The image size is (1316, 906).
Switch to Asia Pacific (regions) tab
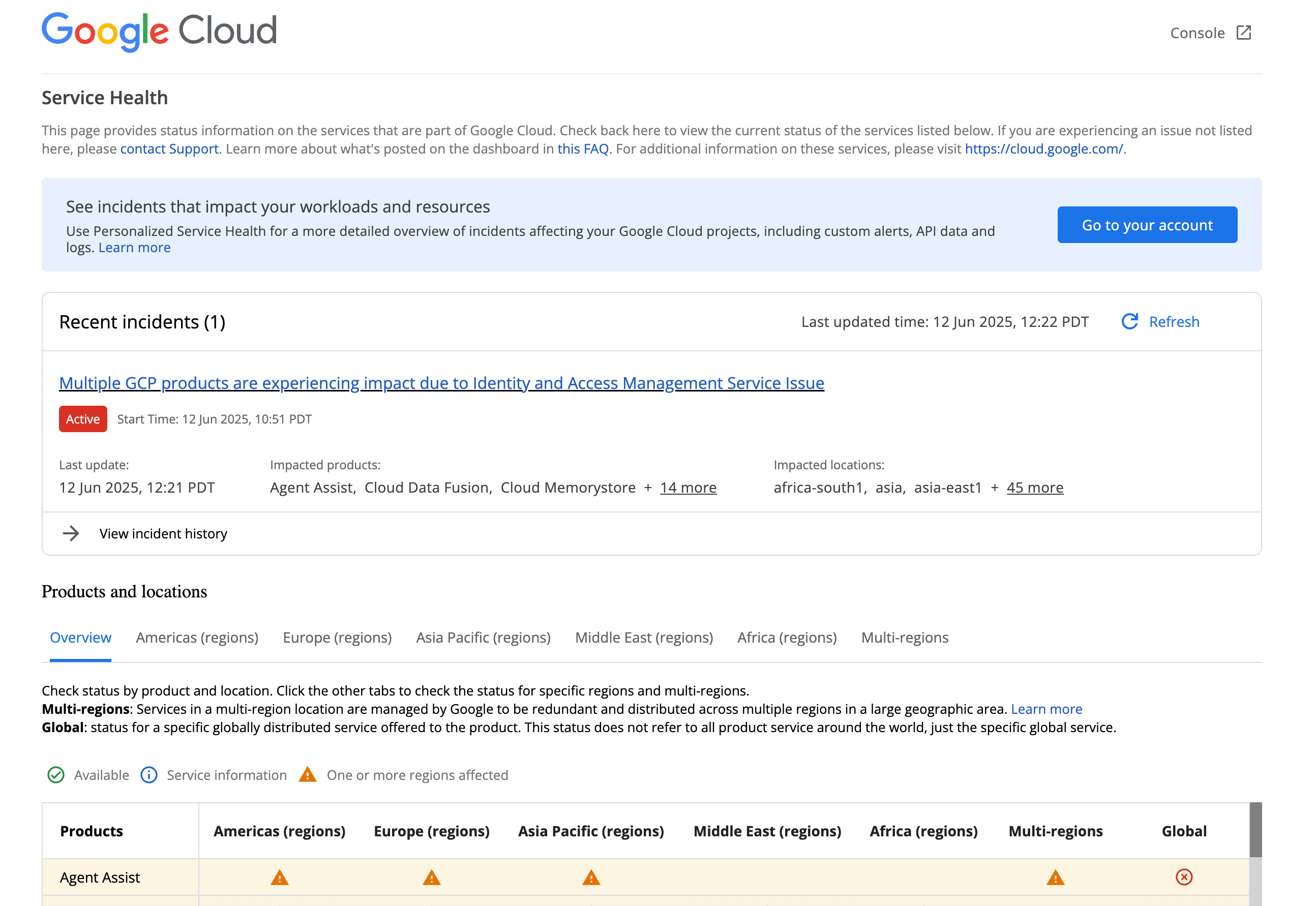[483, 638]
